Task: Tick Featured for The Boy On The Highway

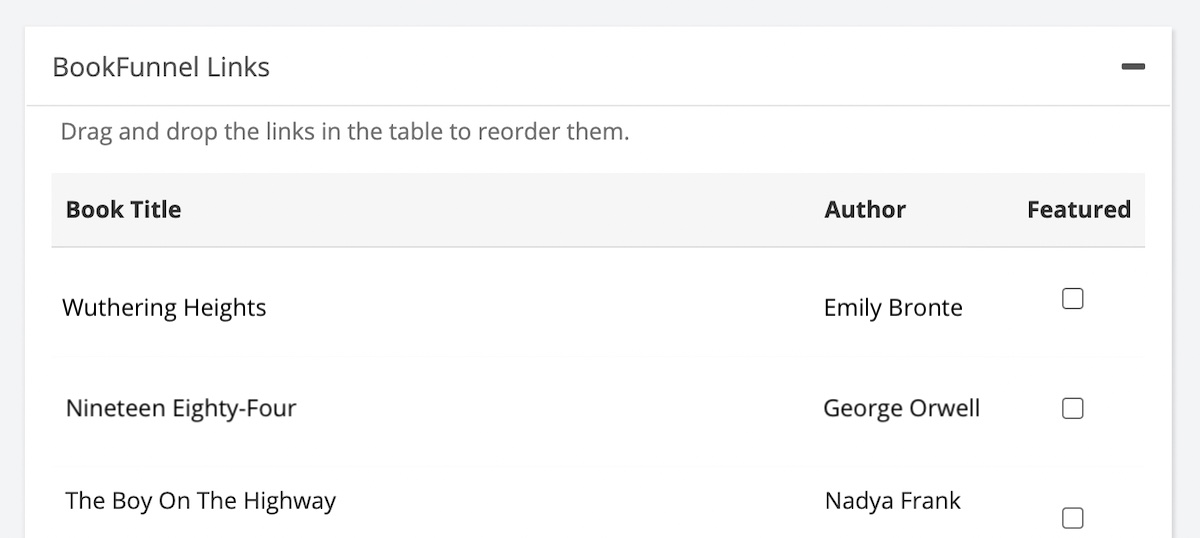Action: tap(1072, 517)
